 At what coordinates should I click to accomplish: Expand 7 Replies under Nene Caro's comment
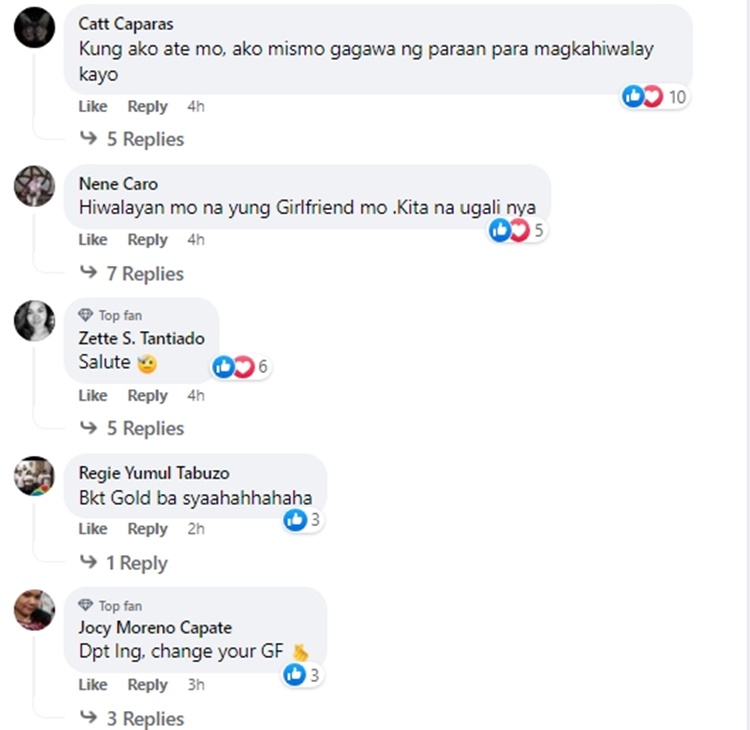[132, 274]
